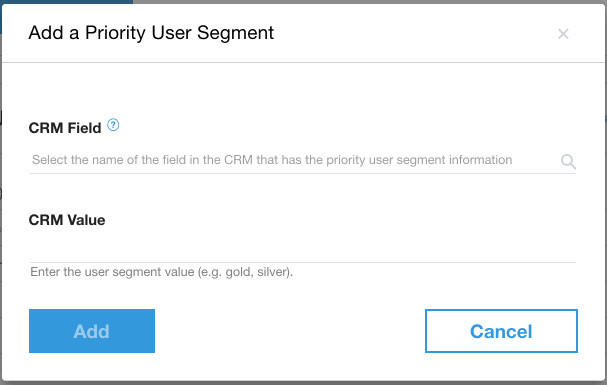607x385 pixels.
Task: Abort adding the segment via Cancel
Action: (501, 331)
